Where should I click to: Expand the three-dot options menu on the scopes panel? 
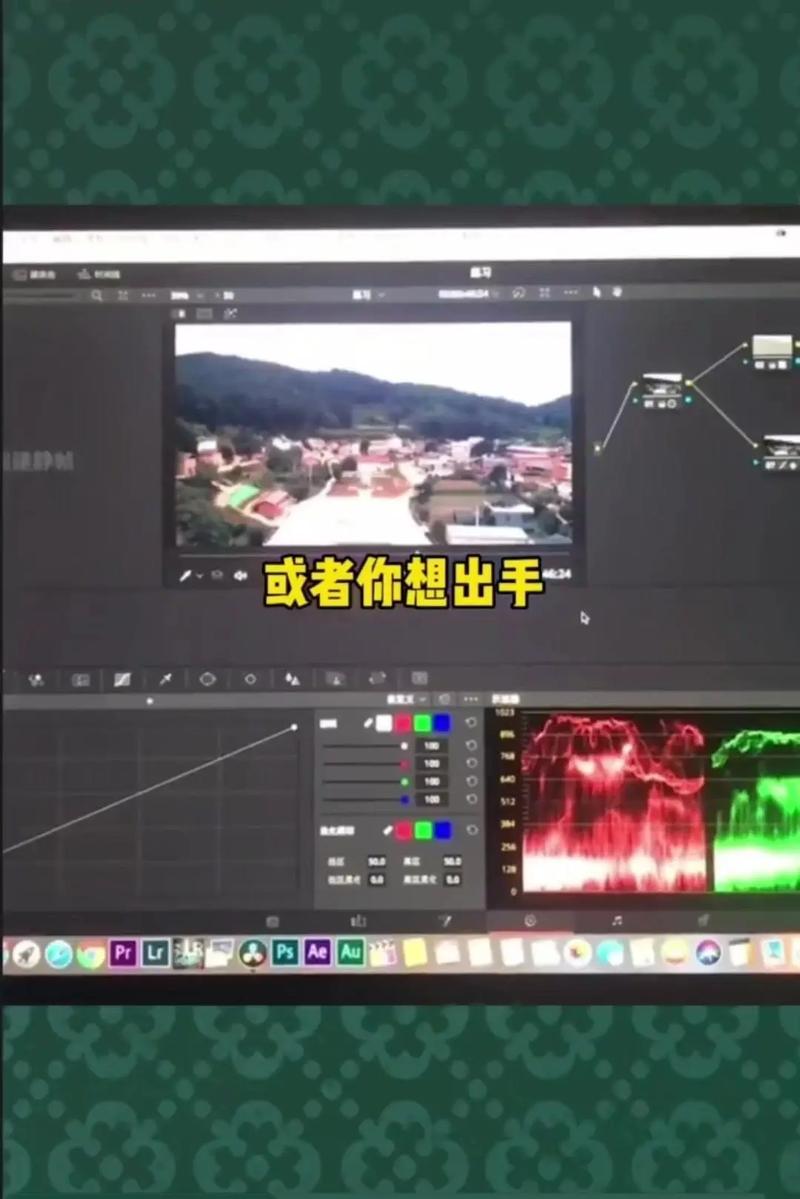[470, 698]
